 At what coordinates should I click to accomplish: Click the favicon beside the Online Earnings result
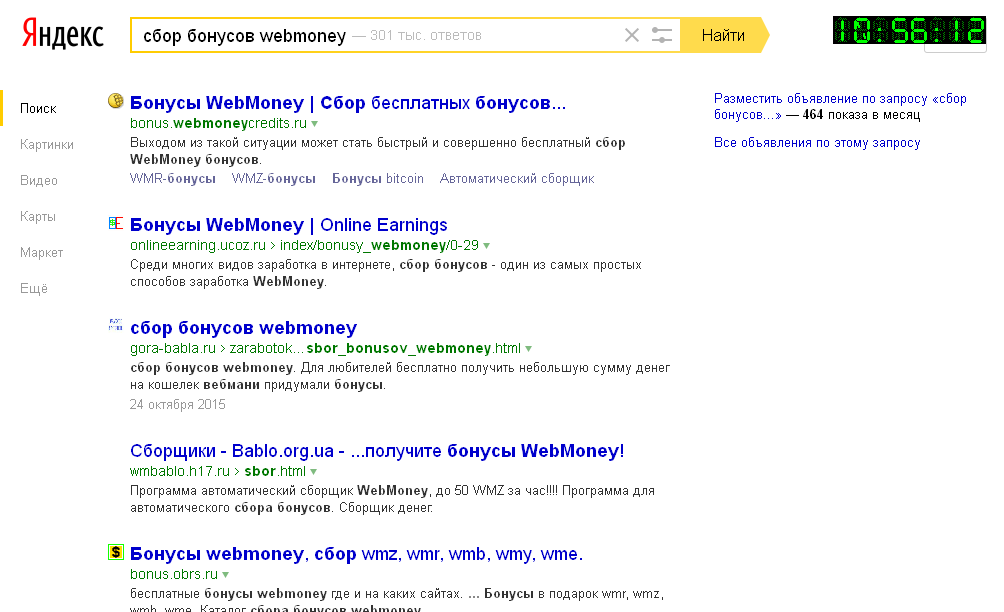pyautogui.click(x=115, y=223)
